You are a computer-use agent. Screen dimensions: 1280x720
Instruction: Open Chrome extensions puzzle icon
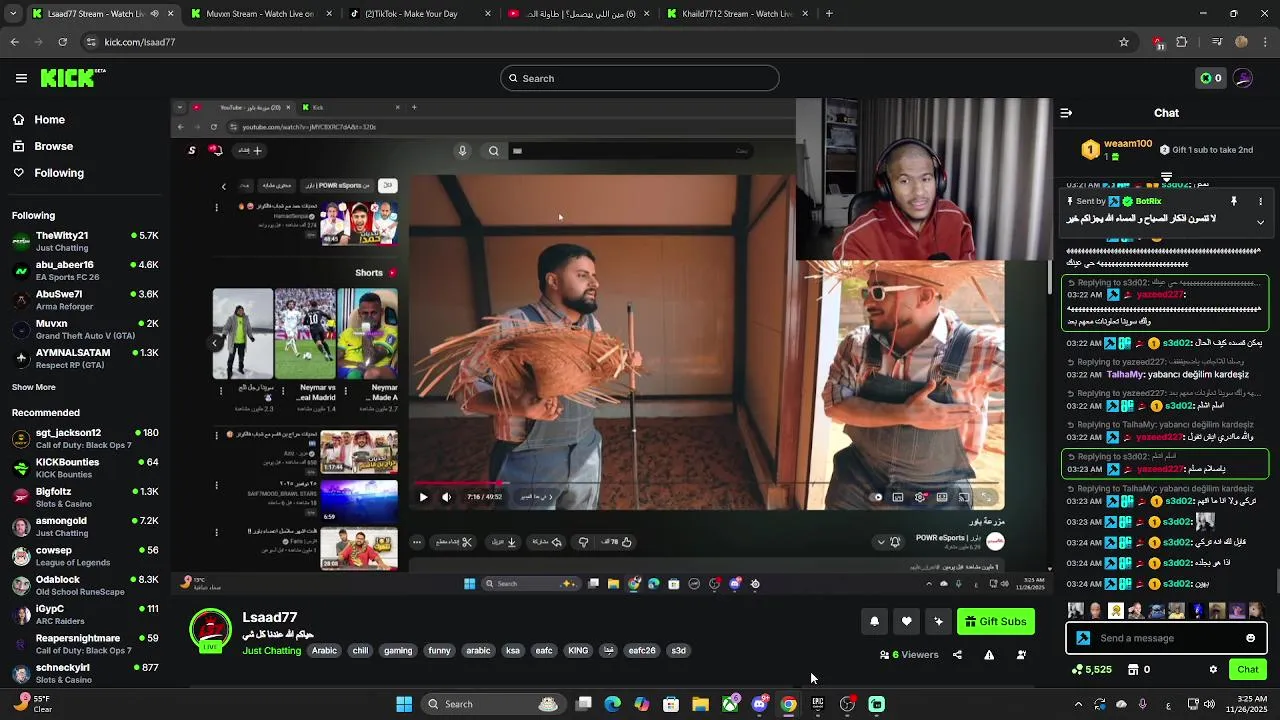coord(1182,42)
